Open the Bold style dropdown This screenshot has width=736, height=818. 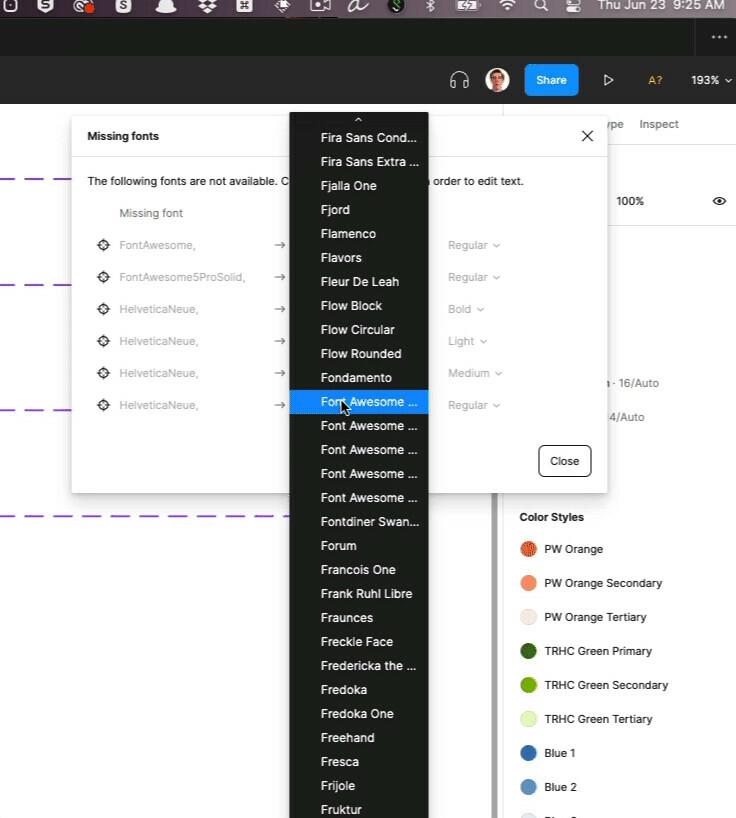(466, 309)
